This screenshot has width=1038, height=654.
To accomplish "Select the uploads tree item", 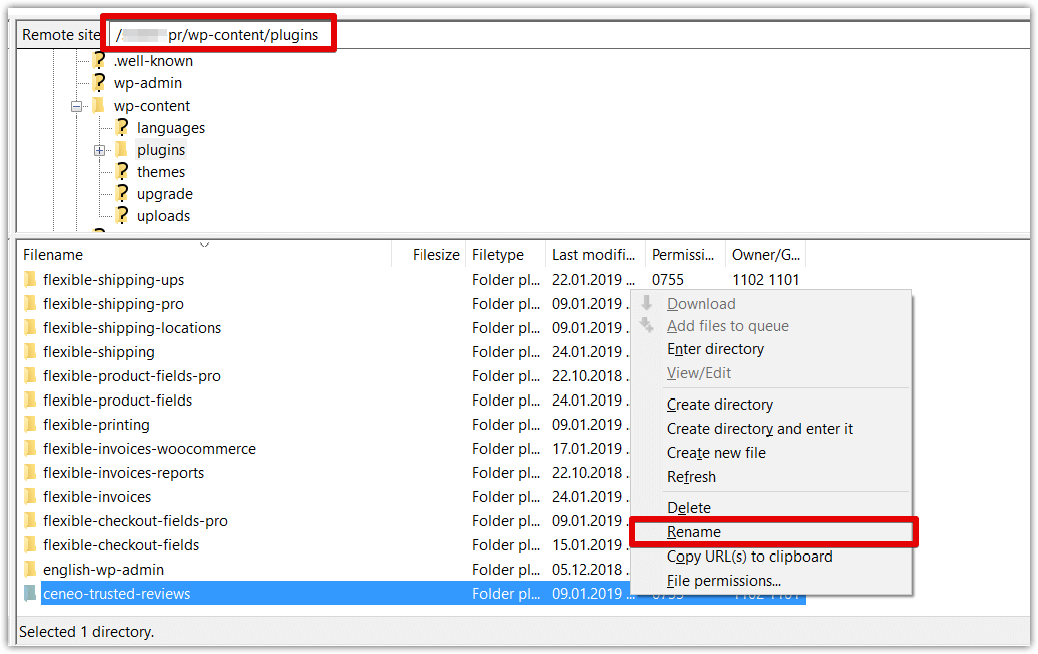I will pyautogui.click(x=164, y=216).
